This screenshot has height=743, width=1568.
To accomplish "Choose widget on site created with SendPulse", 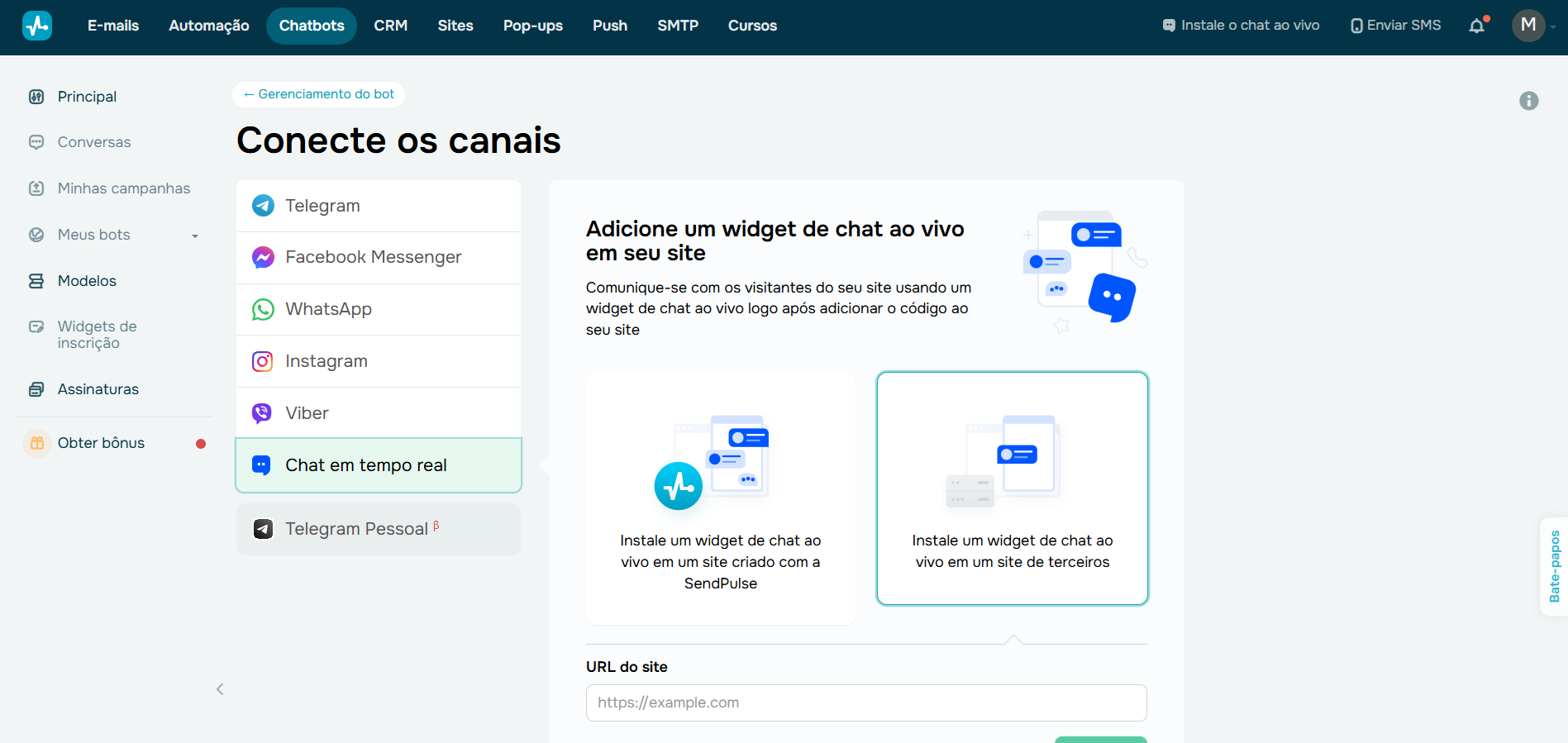I will tap(721, 498).
